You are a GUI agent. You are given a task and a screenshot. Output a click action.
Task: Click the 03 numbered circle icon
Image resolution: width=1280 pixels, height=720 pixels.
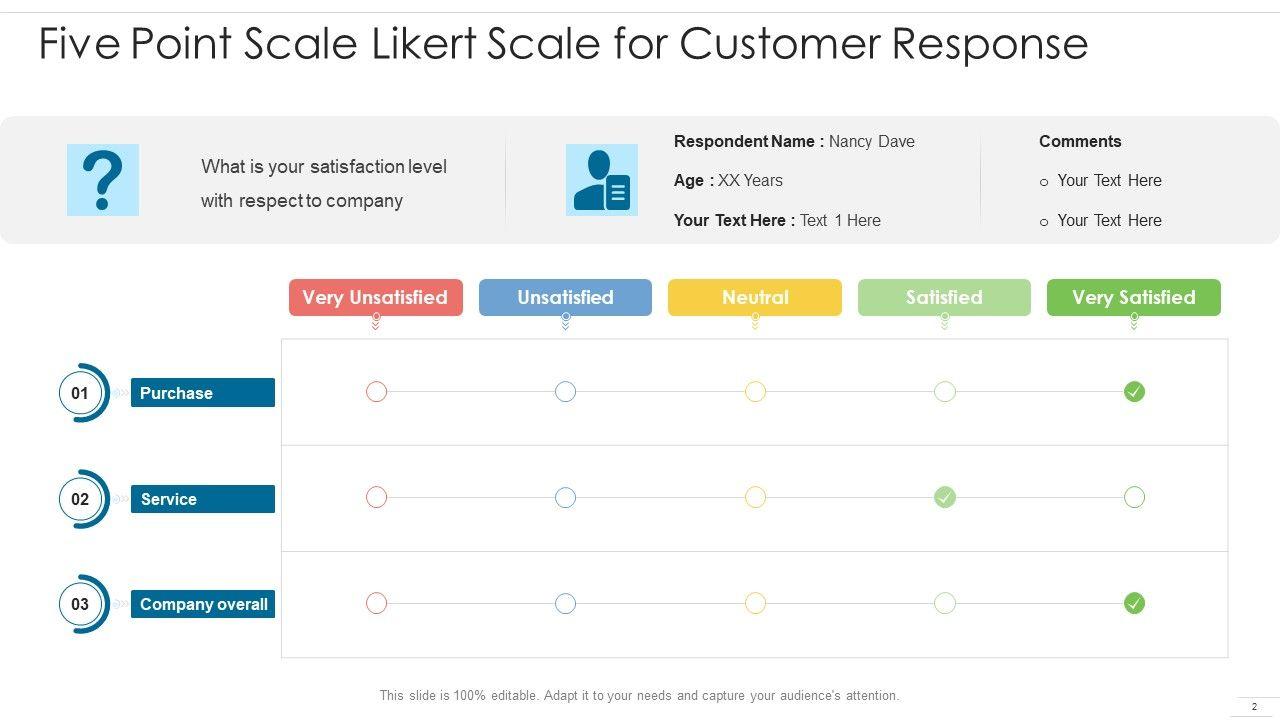point(80,604)
